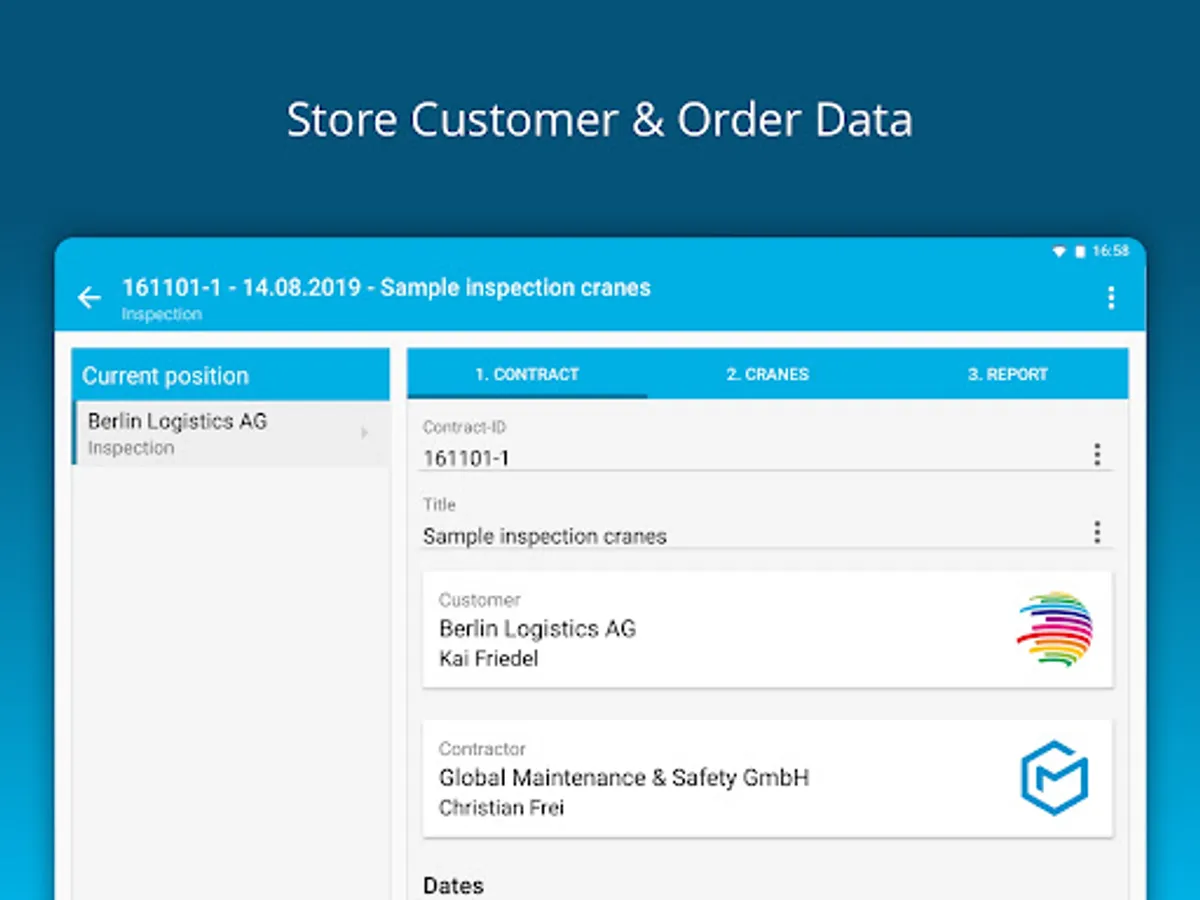Open Title field options menu
1200x900 pixels.
(1097, 532)
